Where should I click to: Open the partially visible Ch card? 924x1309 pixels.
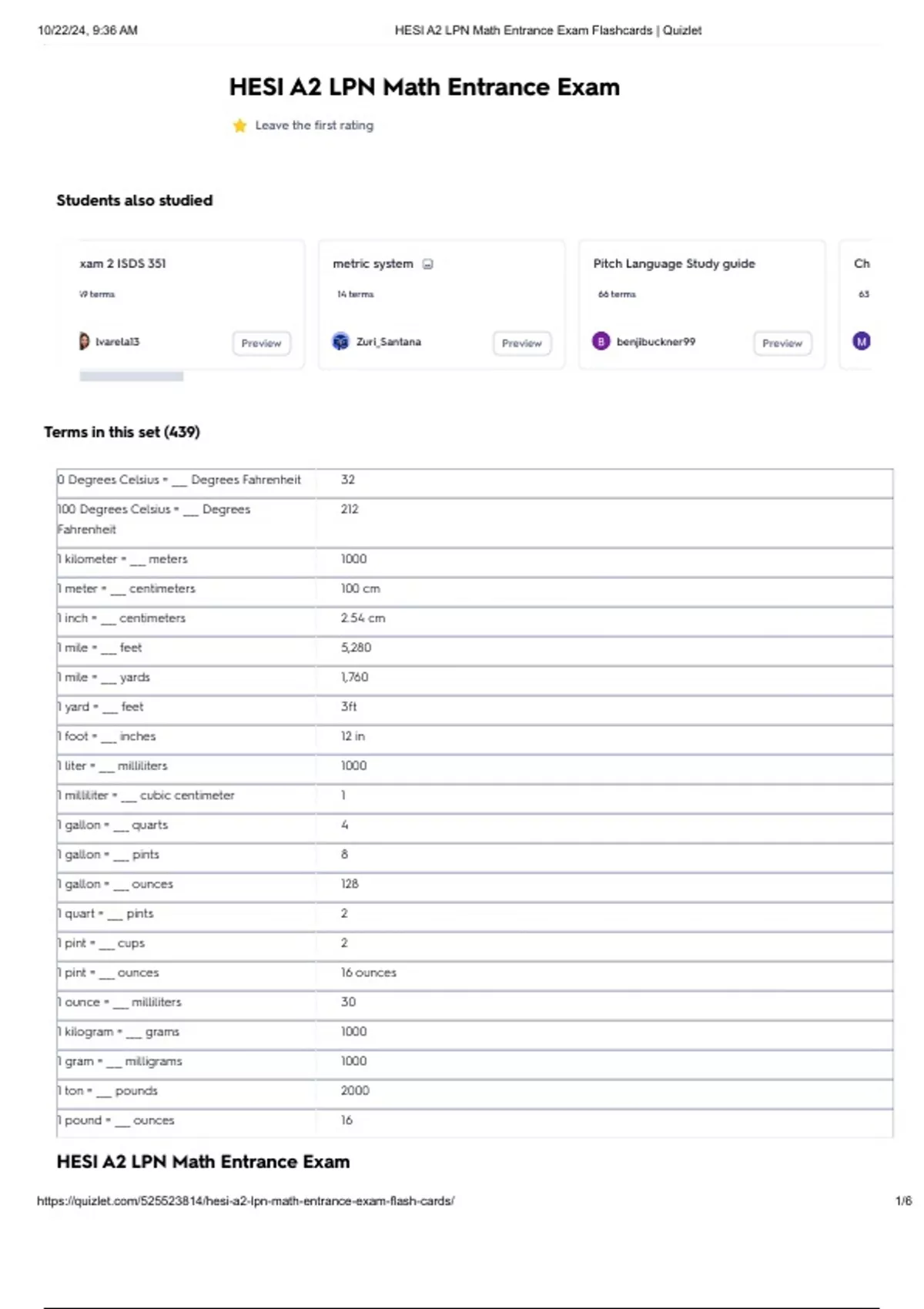tap(861, 263)
